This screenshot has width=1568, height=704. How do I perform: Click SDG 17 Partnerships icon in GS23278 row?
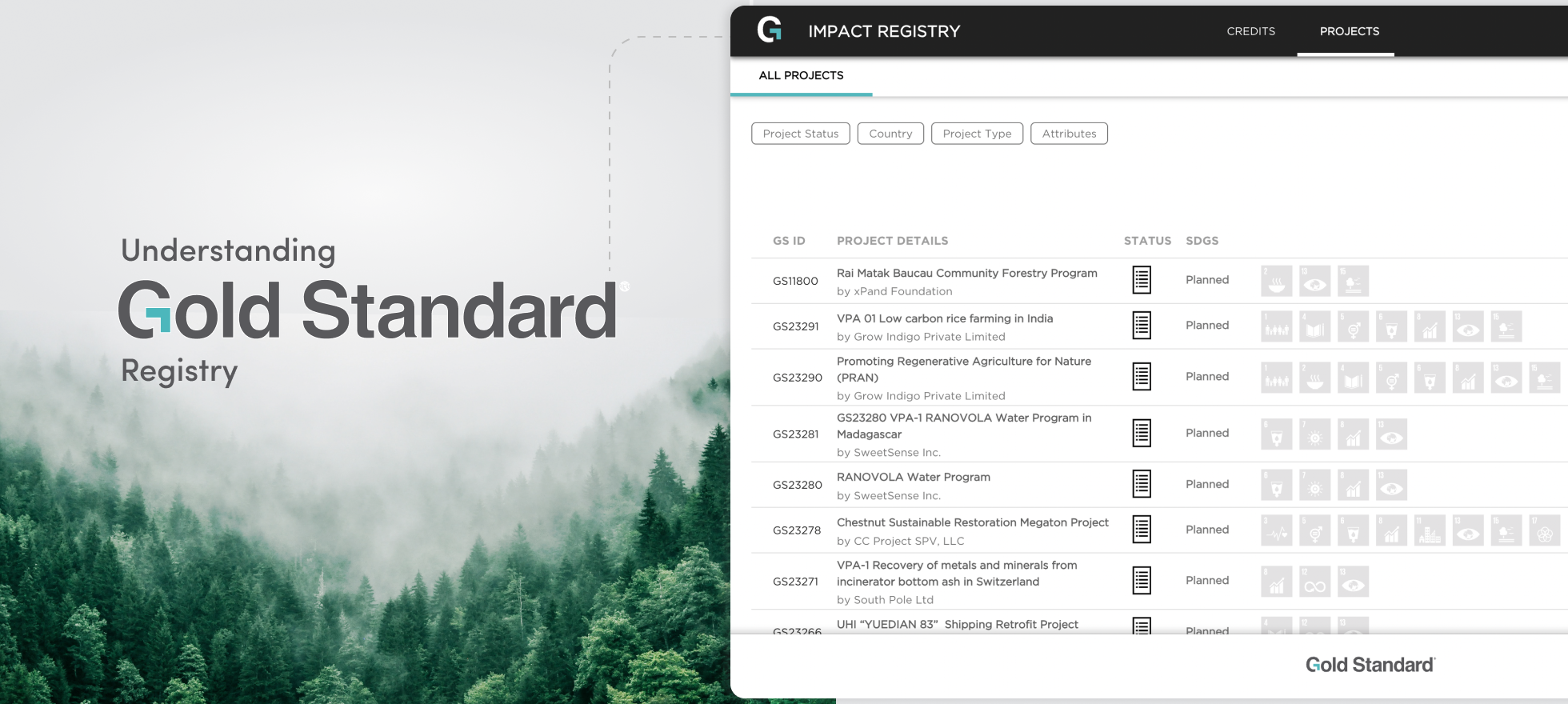click(x=1545, y=530)
